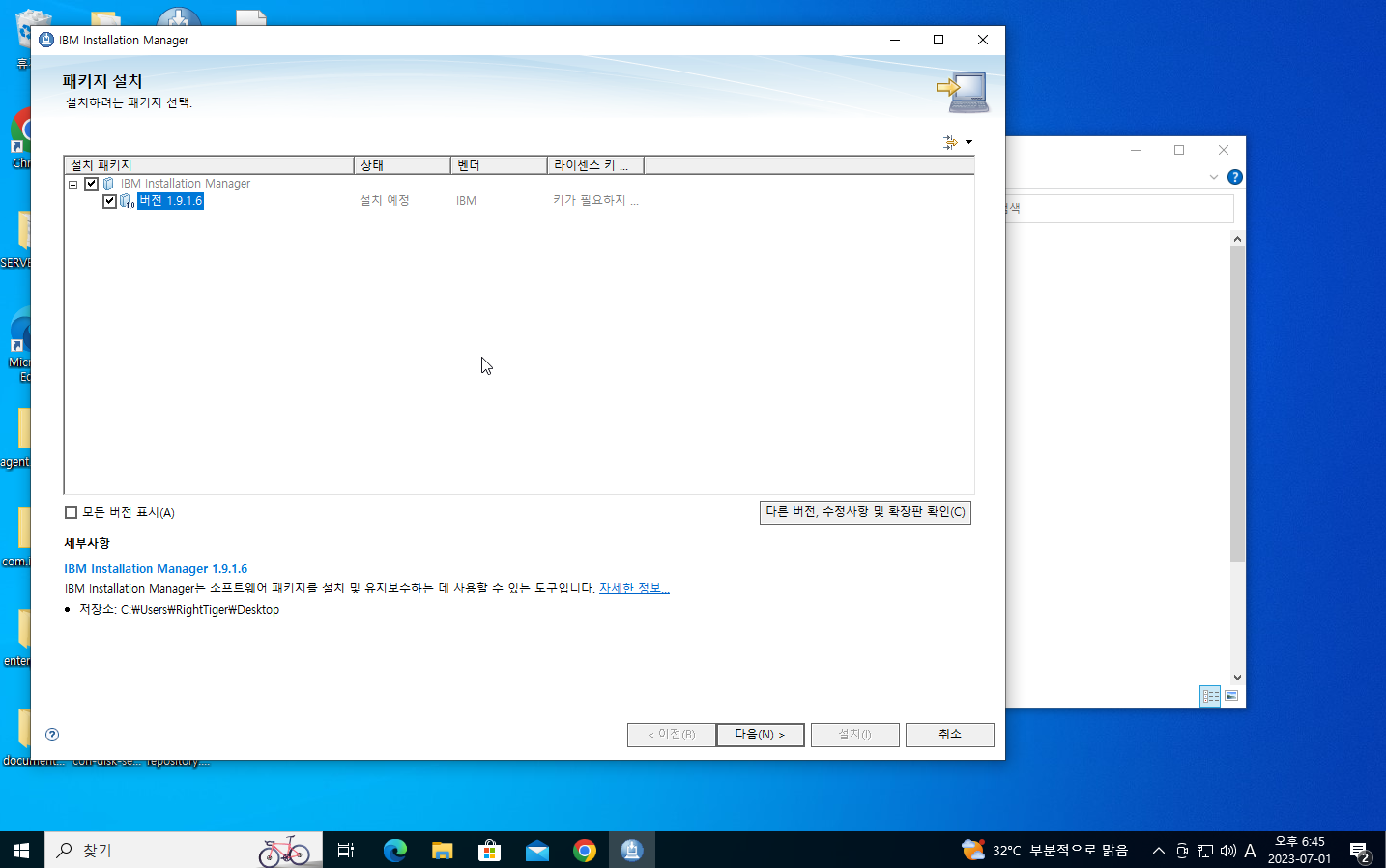
Task: Click the taskbar search box
Action: pyautogui.click(x=184, y=851)
